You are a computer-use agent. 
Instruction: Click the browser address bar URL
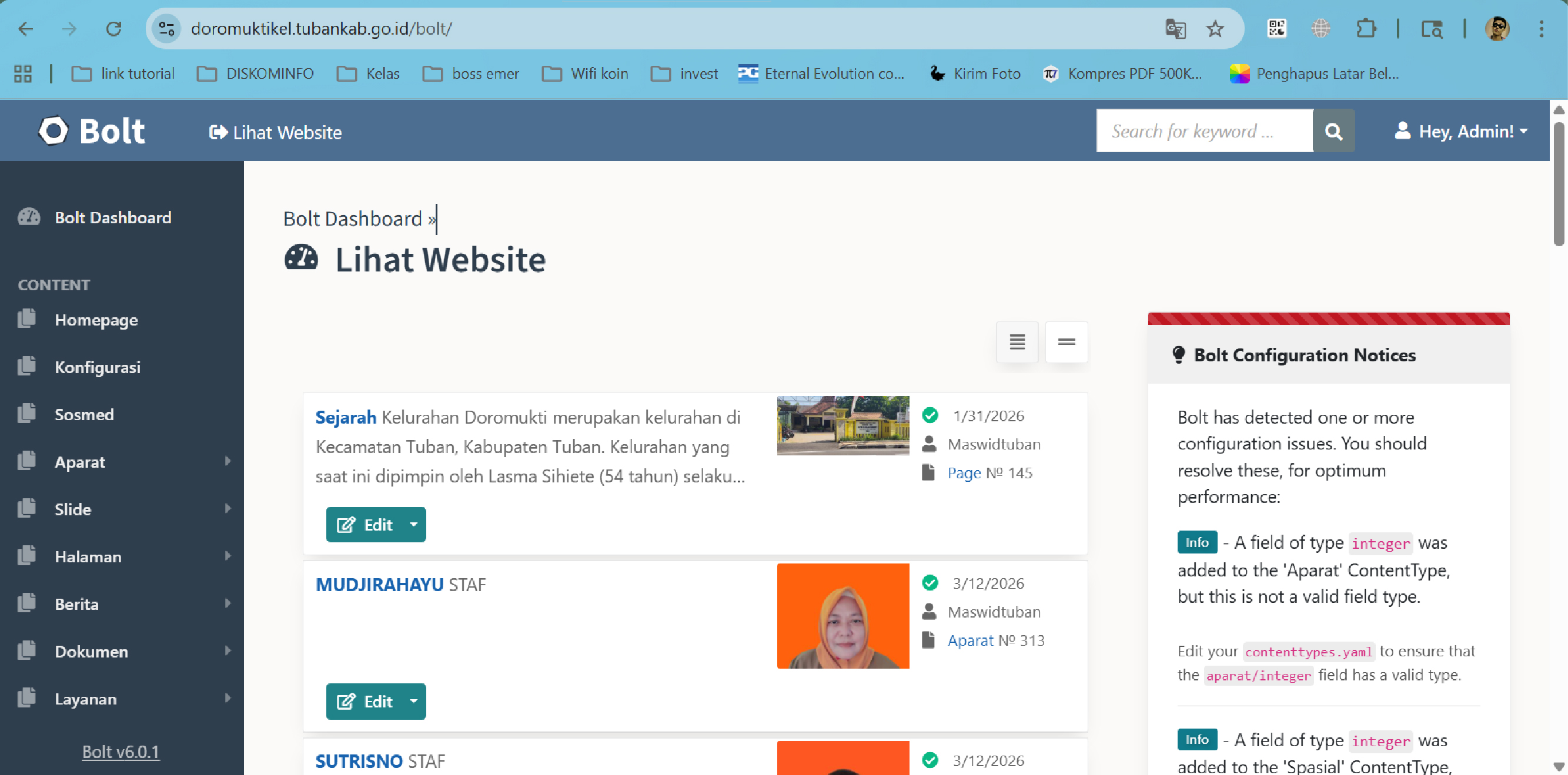321,29
